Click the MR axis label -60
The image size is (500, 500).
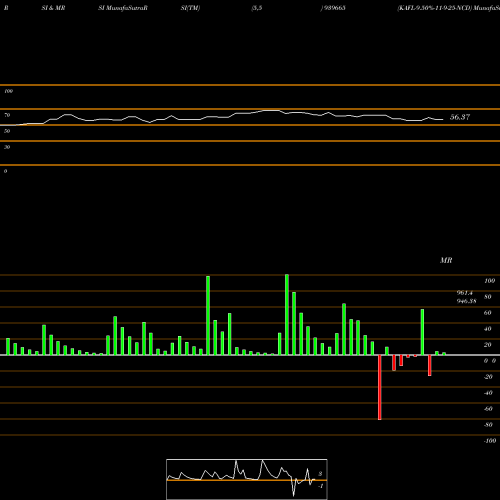tap(488, 409)
